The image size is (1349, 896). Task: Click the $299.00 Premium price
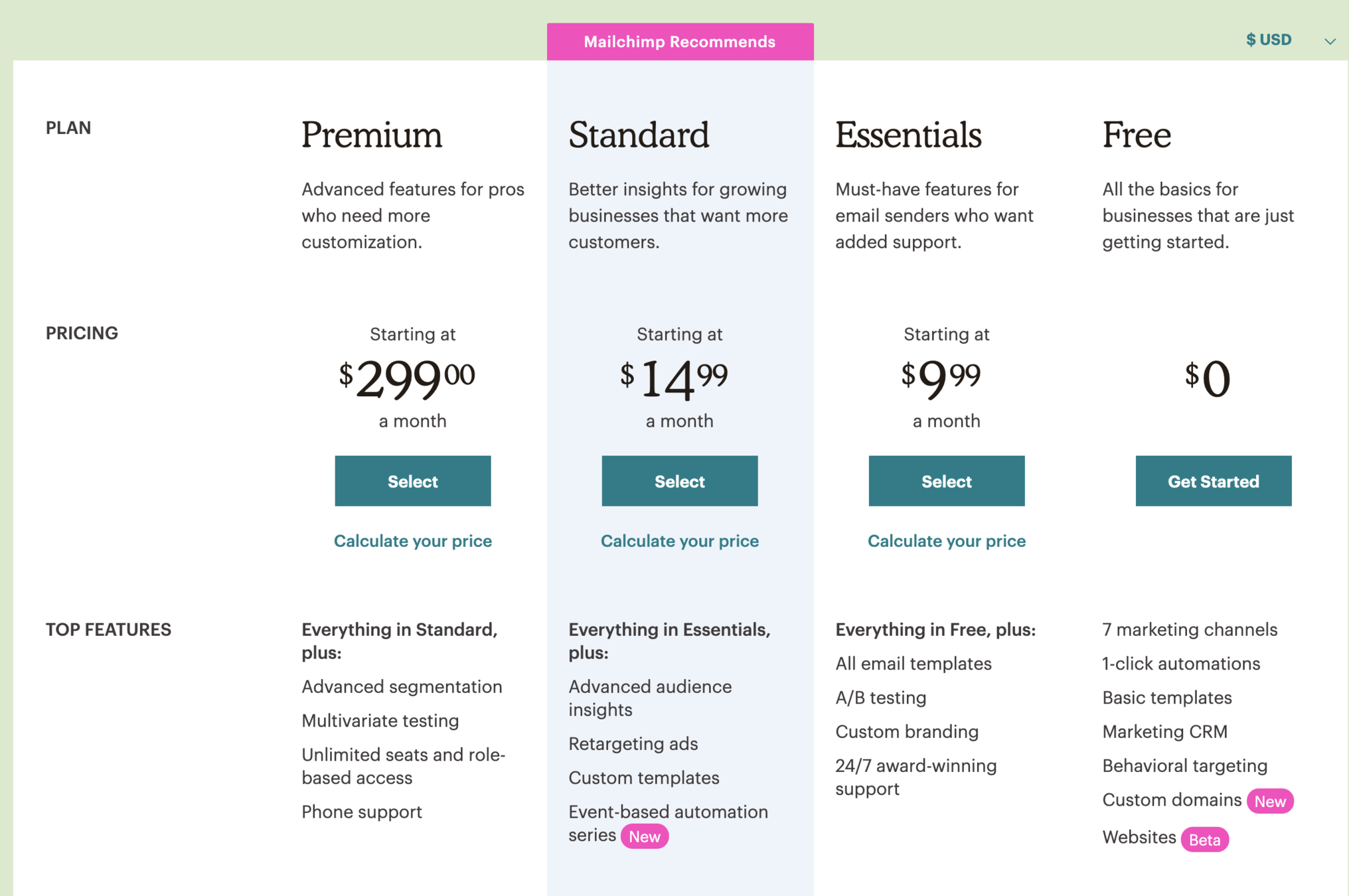coord(407,378)
